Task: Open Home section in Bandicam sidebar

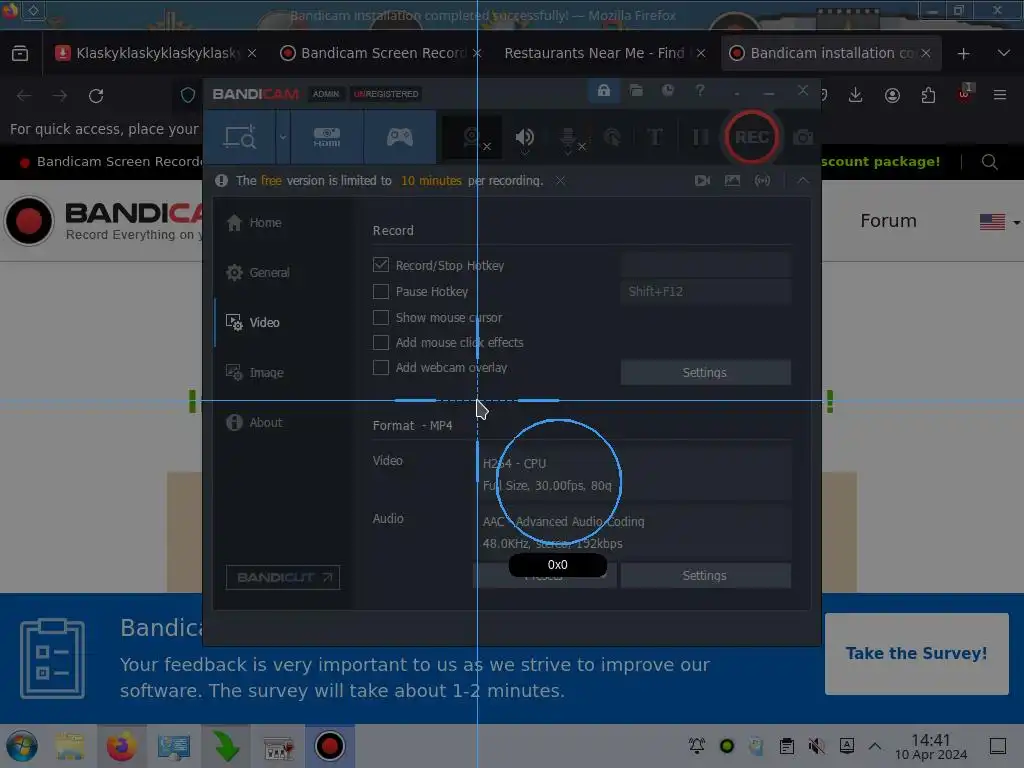Action: pos(253,223)
